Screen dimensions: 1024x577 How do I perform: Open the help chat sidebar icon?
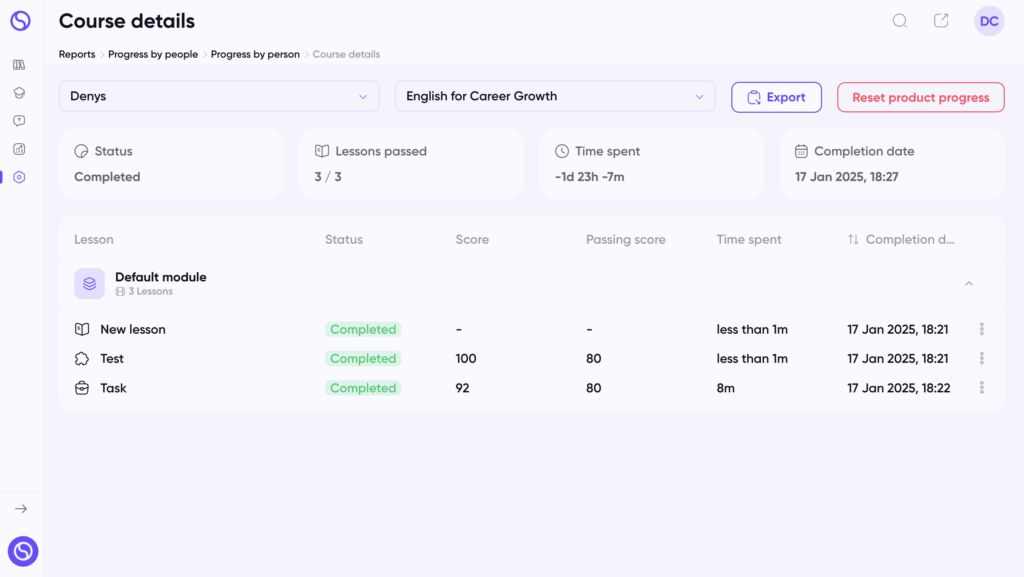(x=19, y=121)
